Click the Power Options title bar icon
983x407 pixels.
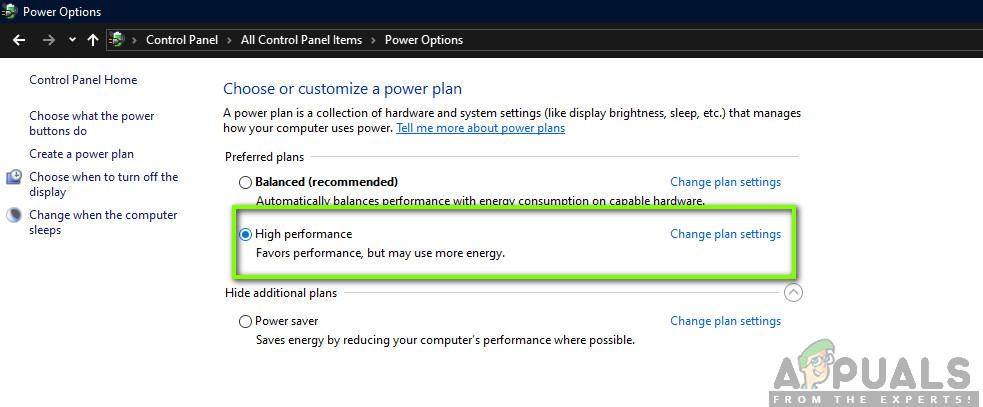10,12
